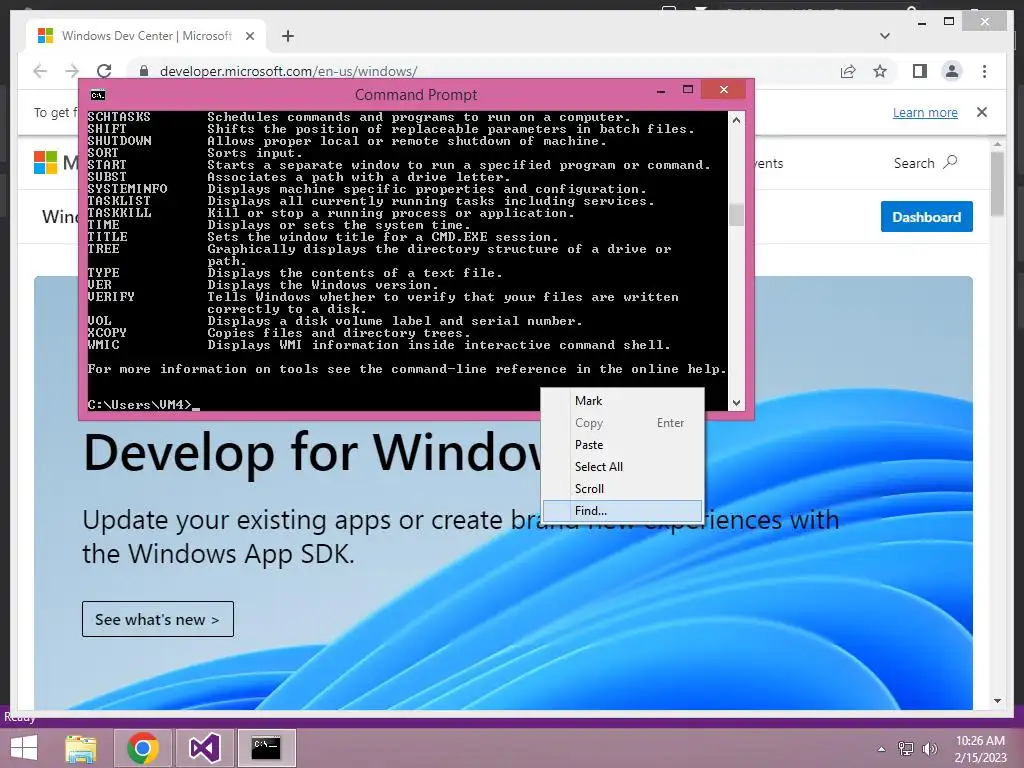
Task: Follow the Learn more link
Action: point(925,112)
